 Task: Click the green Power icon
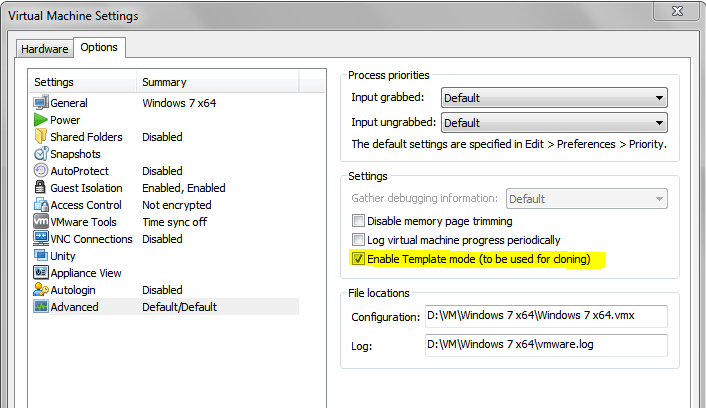tap(41, 120)
